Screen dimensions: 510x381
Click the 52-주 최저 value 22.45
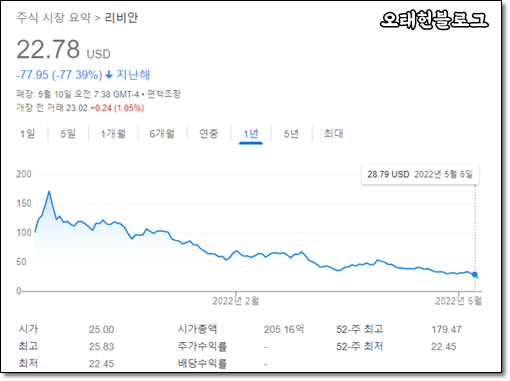pos(444,347)
